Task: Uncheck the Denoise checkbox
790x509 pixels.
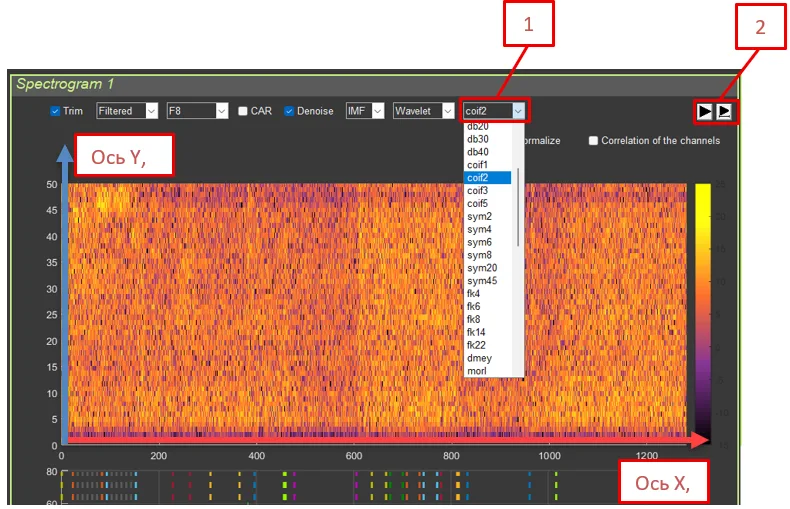Action: [289, 111]
